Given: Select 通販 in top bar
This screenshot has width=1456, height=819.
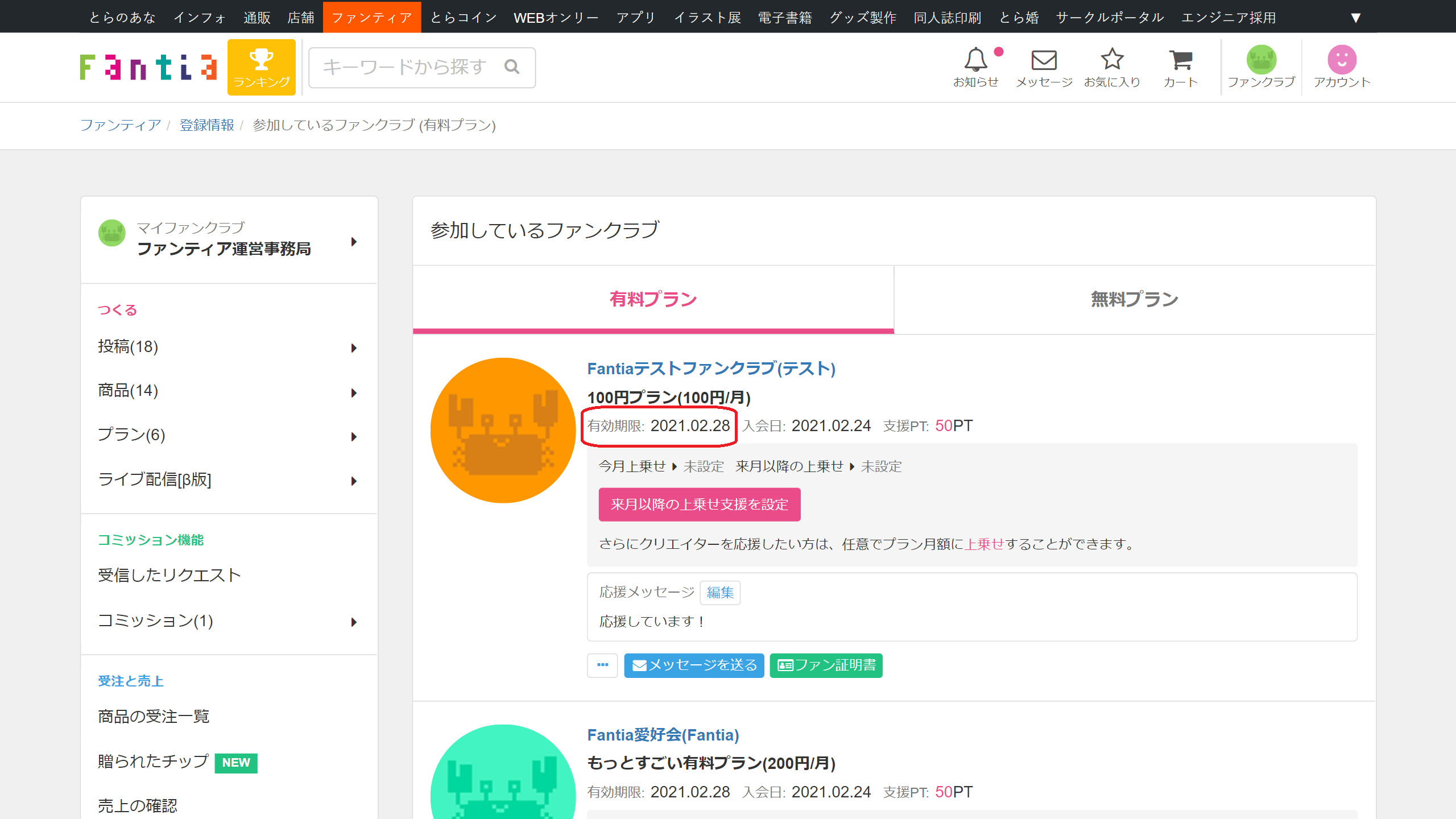Looking at the screenshot, I should point(257,18).
